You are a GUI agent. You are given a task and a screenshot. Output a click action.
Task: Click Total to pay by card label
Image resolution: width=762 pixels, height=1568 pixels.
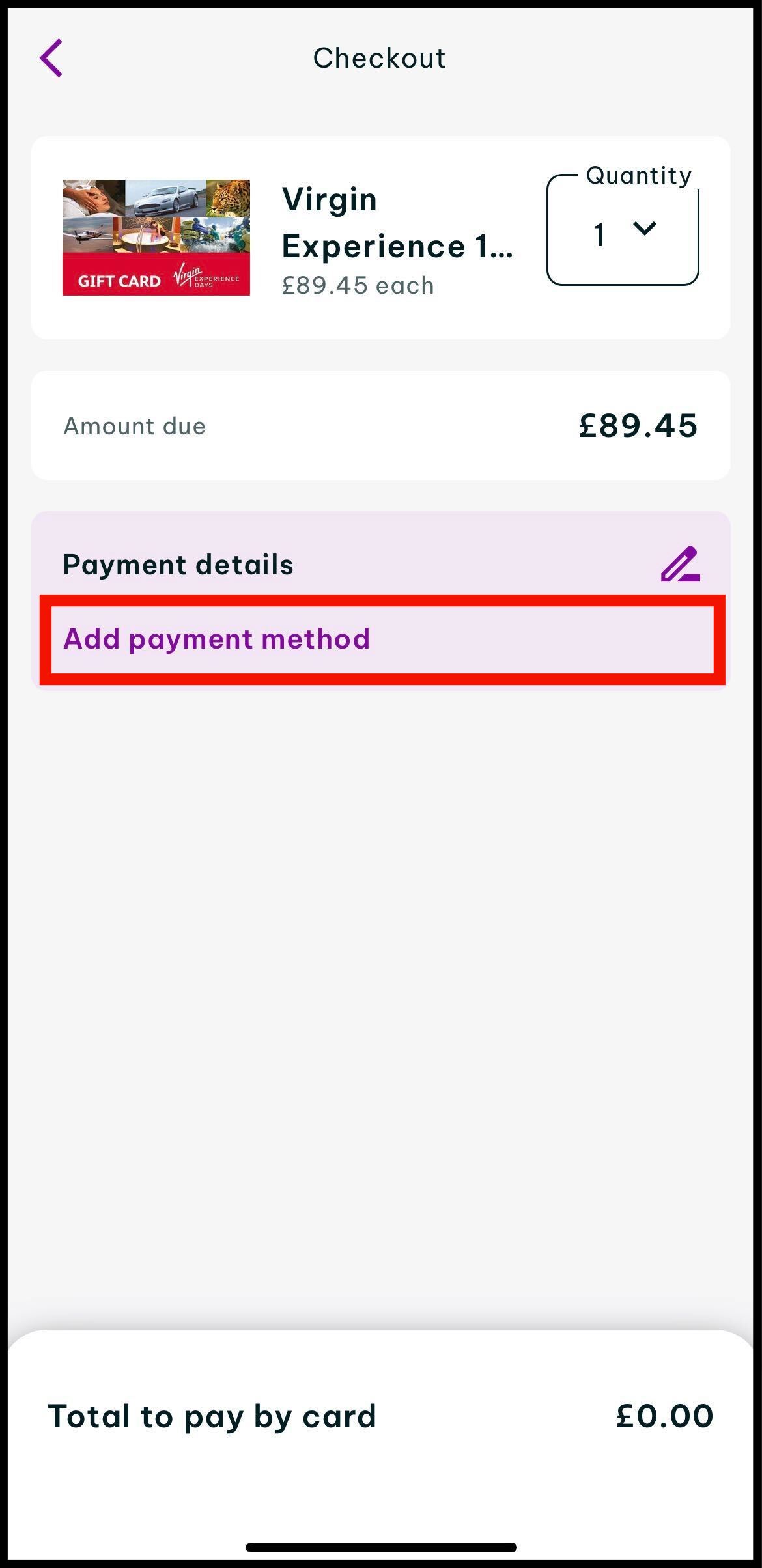(212, 1416)
